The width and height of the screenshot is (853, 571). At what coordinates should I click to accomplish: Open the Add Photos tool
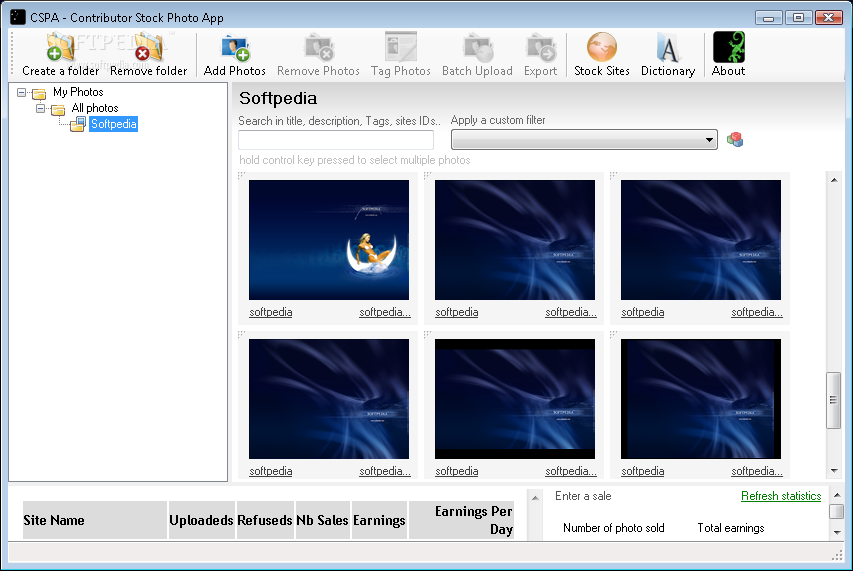[234, 54]
